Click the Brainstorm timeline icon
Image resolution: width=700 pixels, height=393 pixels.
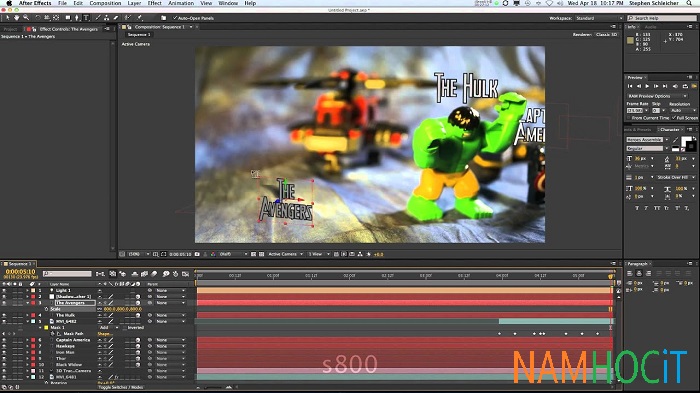(x=166, y=274)
